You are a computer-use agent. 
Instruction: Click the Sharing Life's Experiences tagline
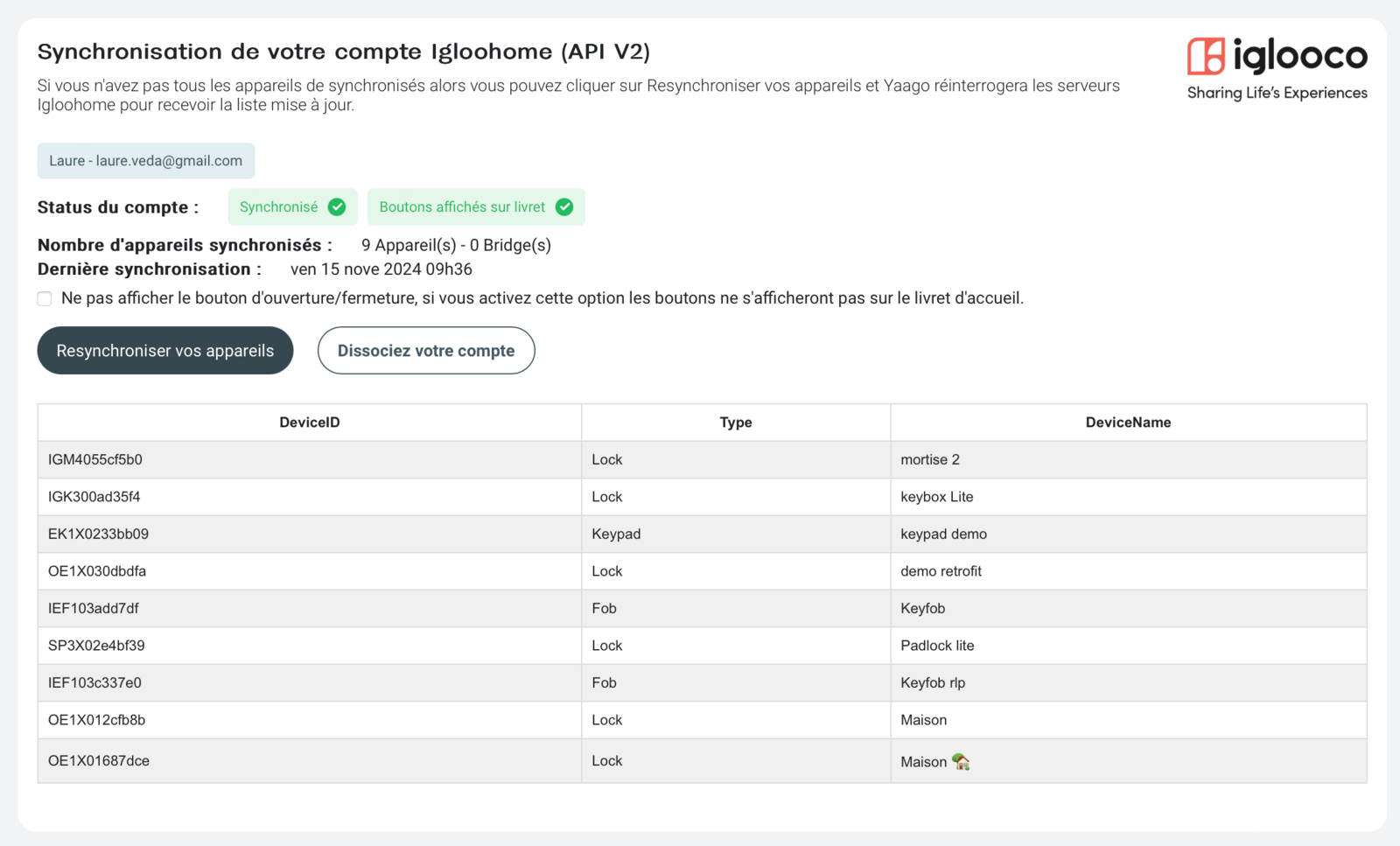pos(1277,93)
